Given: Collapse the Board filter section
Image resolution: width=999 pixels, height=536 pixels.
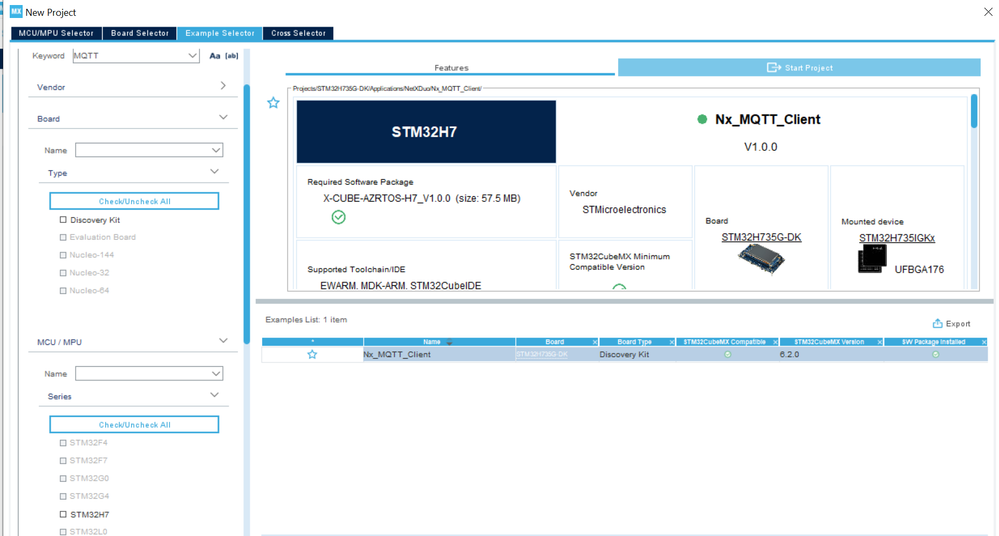Looking at the screenshot, I should (223, 117).
